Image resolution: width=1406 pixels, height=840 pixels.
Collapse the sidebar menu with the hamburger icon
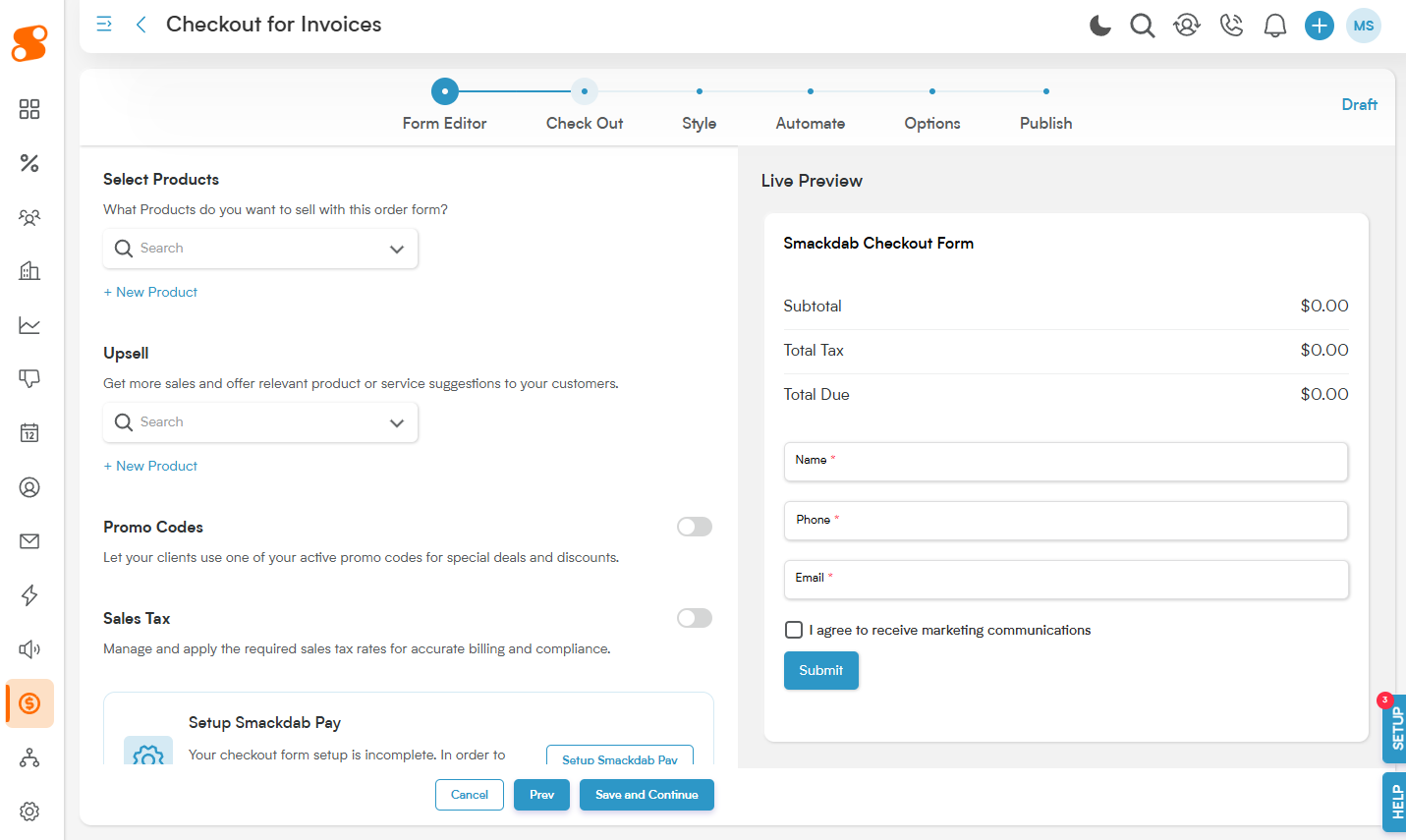(x=104, y=25)
